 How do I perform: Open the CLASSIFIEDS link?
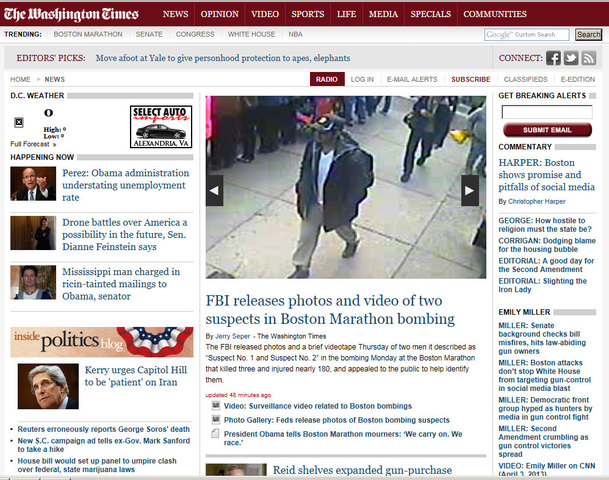pyautogui.click(x=525, y=79)
